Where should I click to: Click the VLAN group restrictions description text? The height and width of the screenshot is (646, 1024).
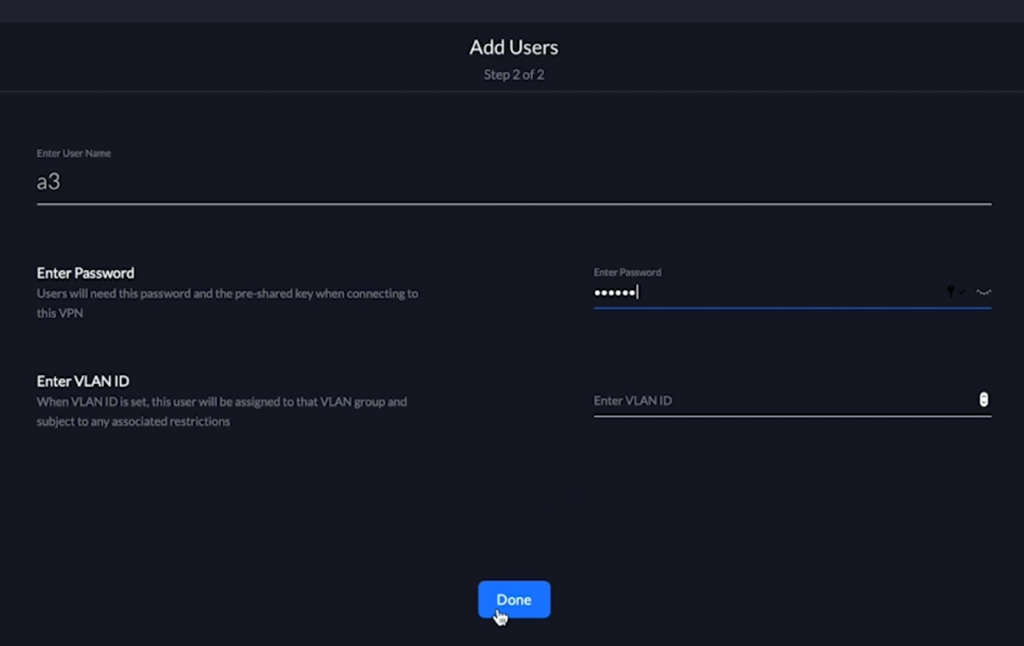point(222,411)
